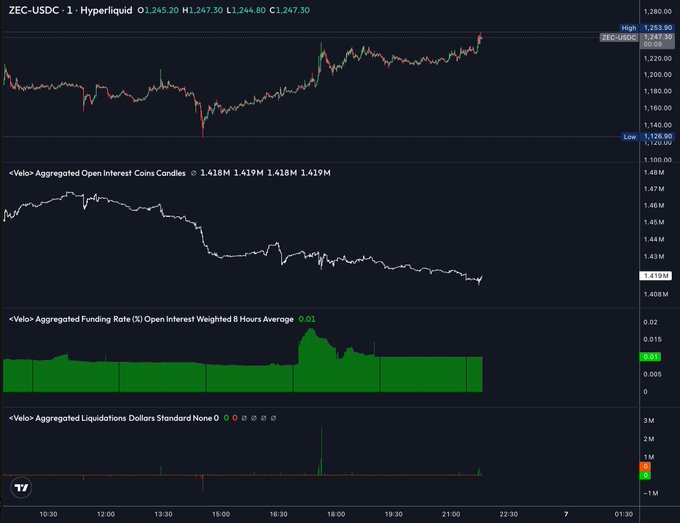This screenshot has width=680, height=523.
Task: Click the 16:30 time axis label
Action: [278, 514]
